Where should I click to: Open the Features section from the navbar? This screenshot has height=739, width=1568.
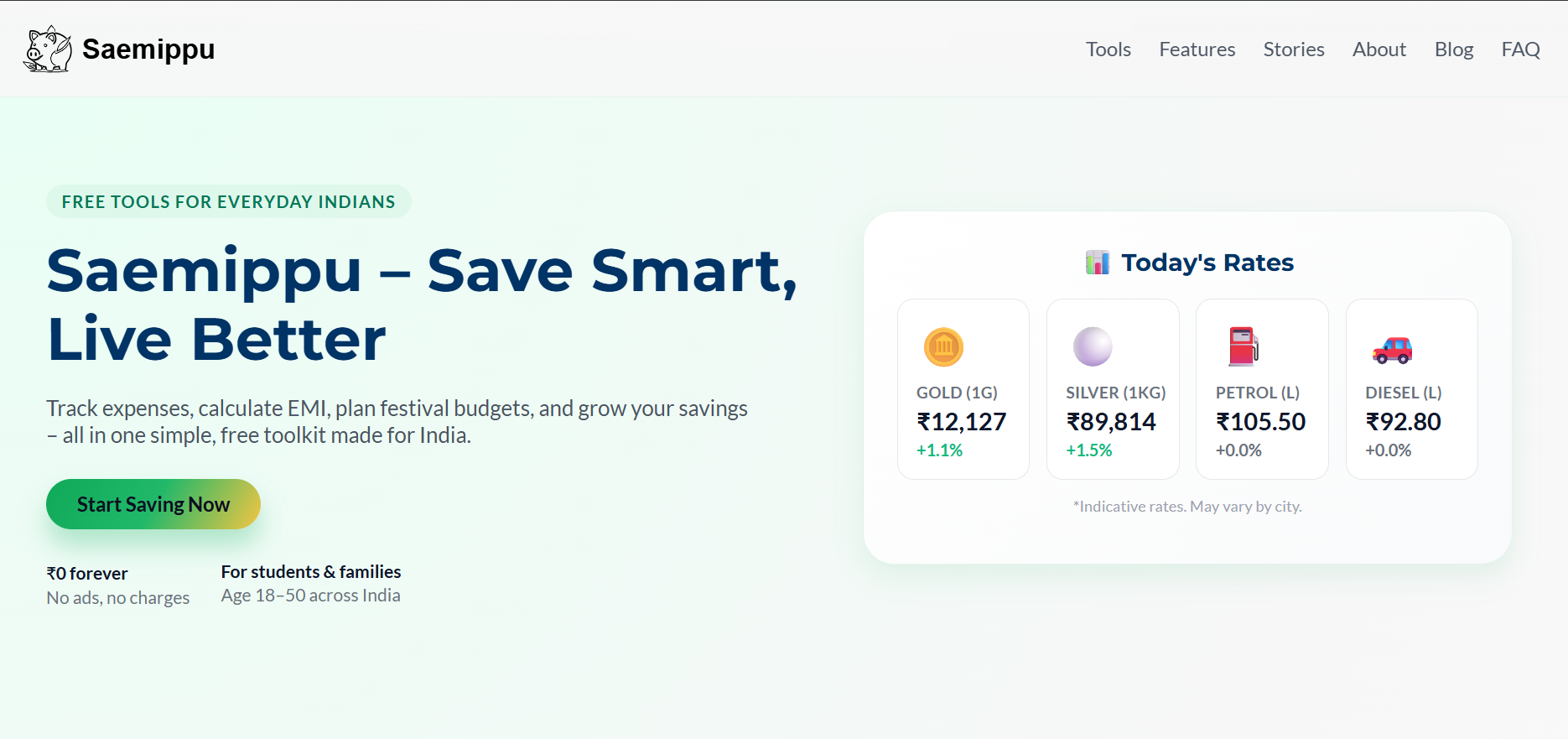[x=1197, y=49]
